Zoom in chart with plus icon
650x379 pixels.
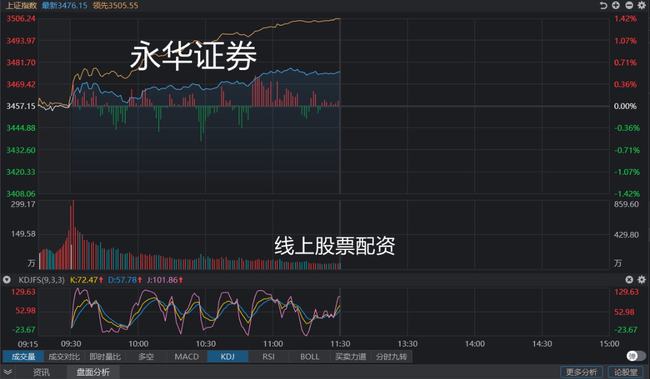click(616, 5)
